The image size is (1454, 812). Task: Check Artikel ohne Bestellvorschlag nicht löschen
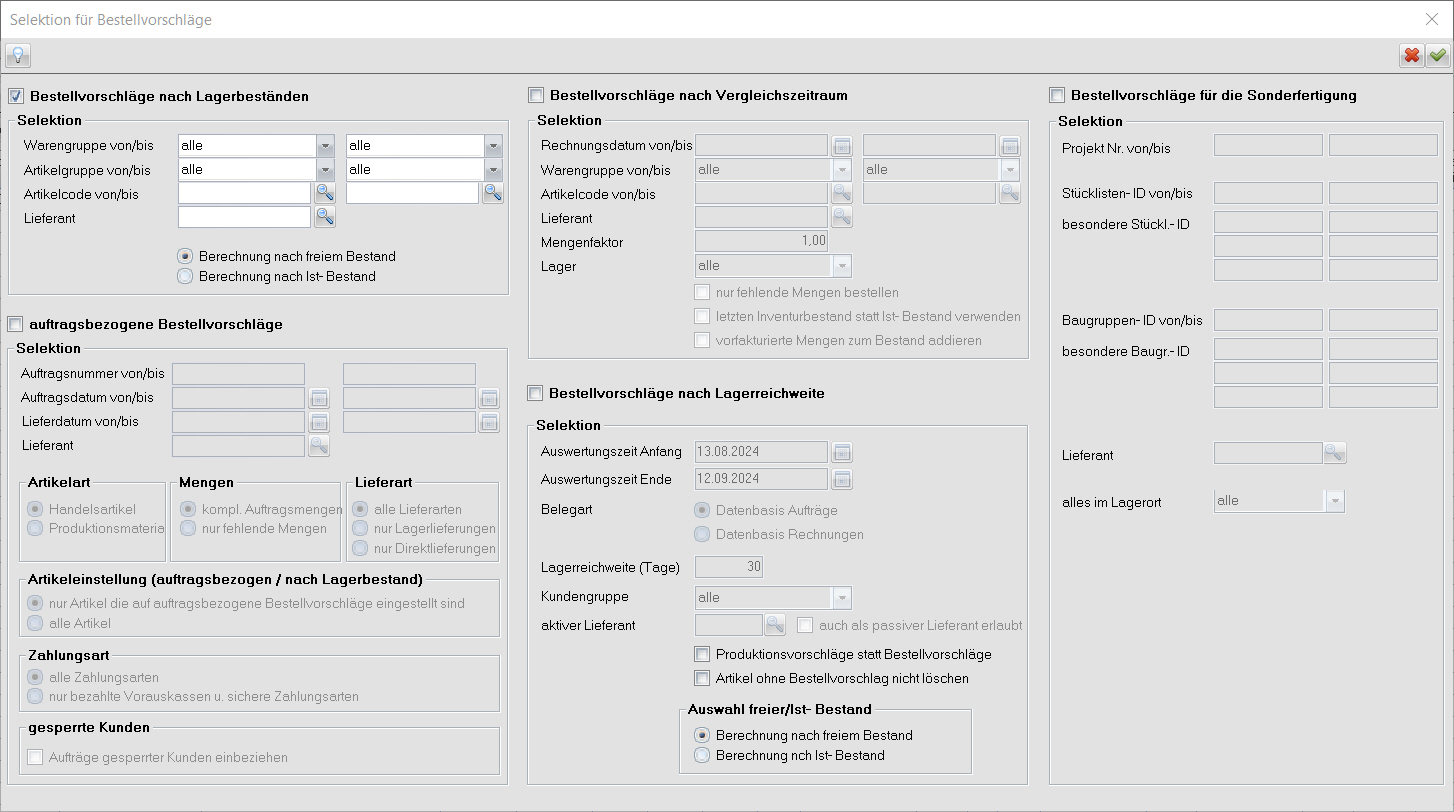click(702, 678)
